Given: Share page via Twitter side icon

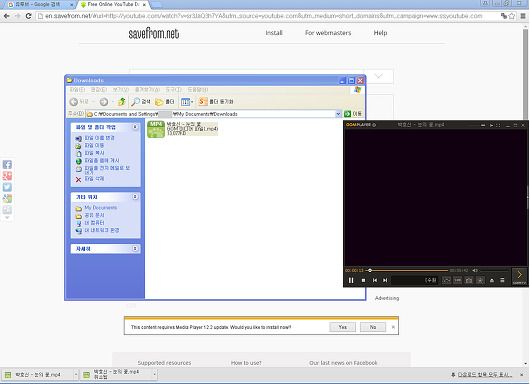Looking at the screenshot, I should click(7, 187).
